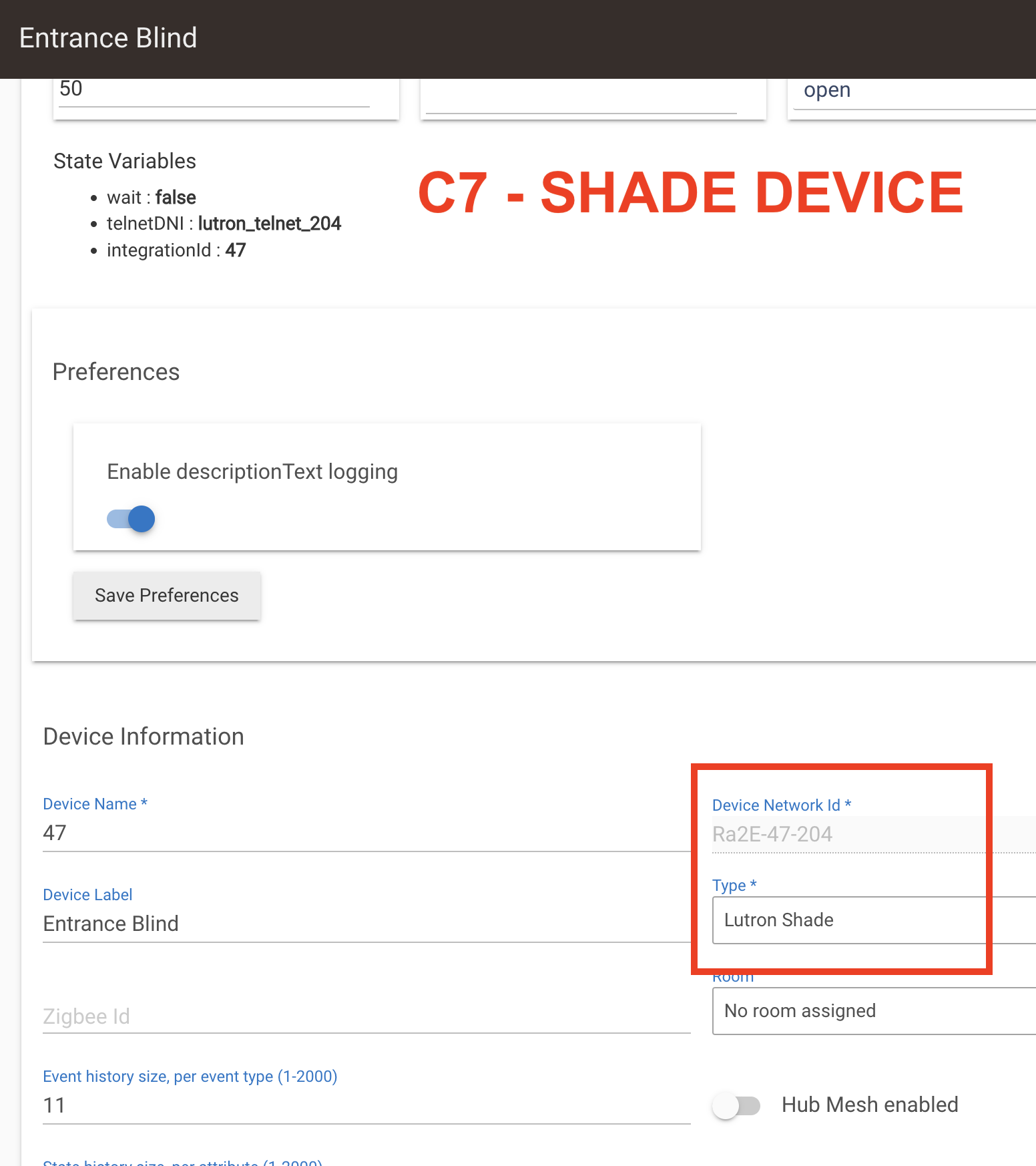Select the Device Name field containing 47
Image resolution: width=1036 pixels, height=1166 pixels.
[267, 833]
